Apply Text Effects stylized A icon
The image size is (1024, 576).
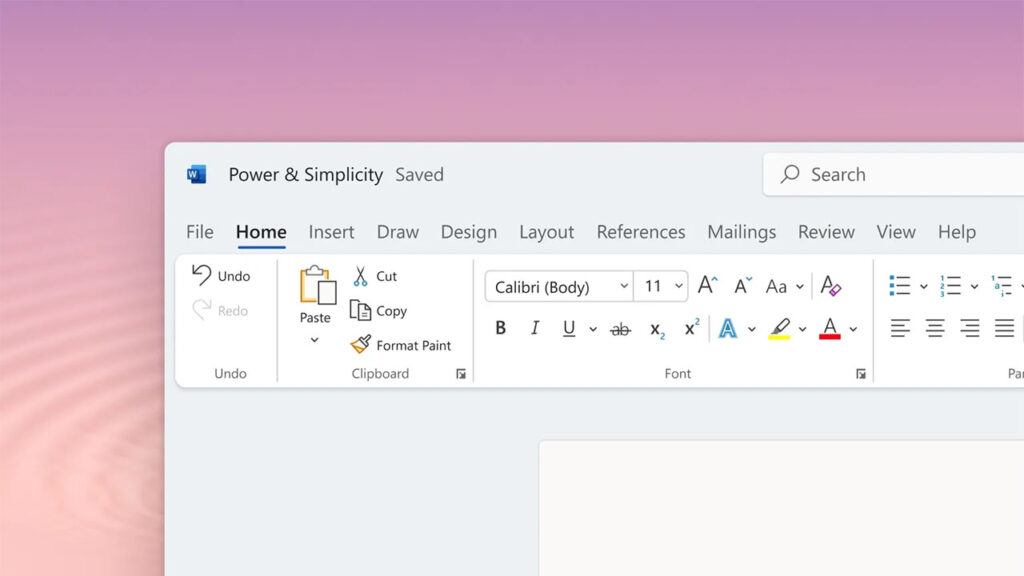tap(727, 328)
